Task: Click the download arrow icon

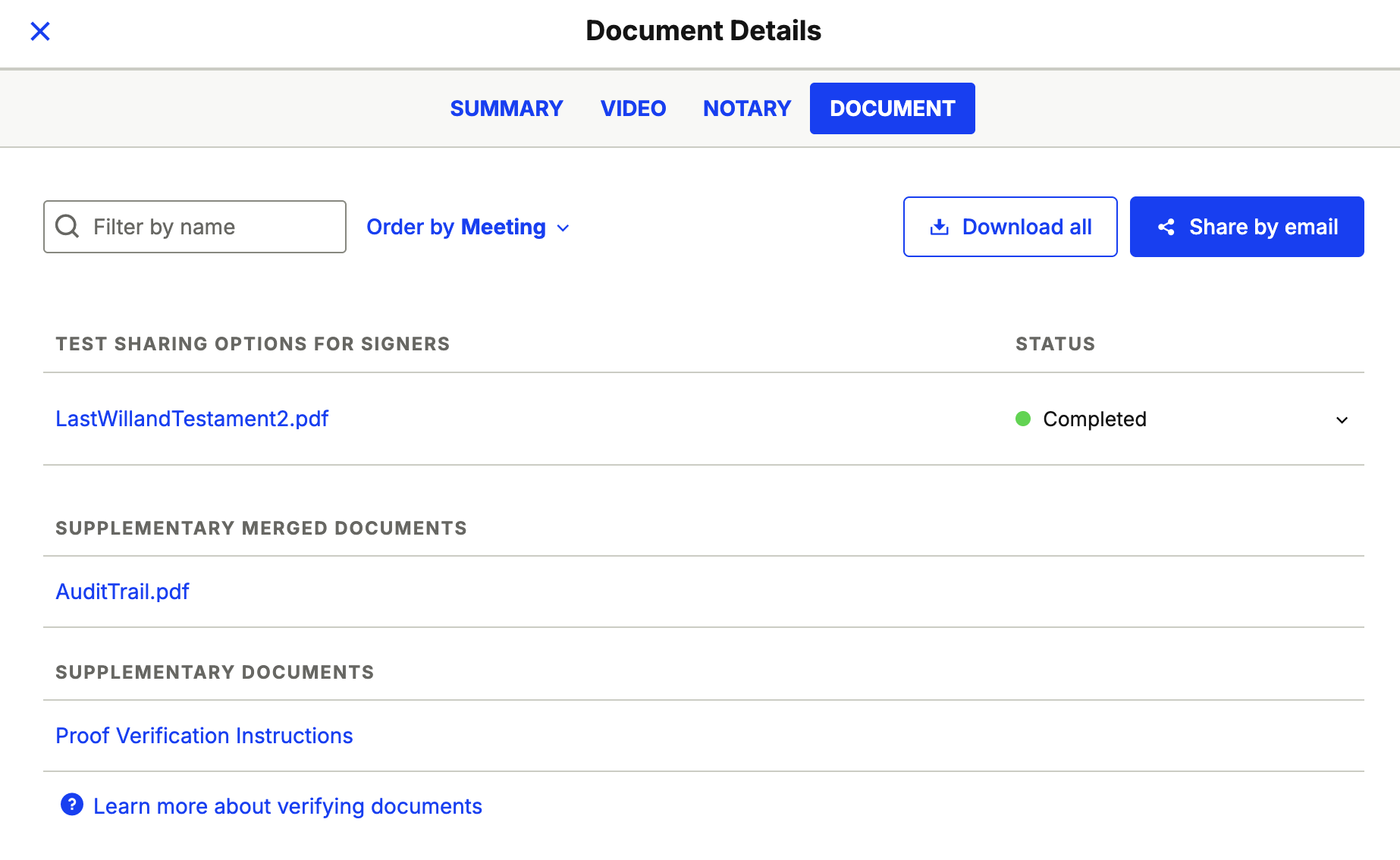Action: pyautogui.click(x=939, y=227)
